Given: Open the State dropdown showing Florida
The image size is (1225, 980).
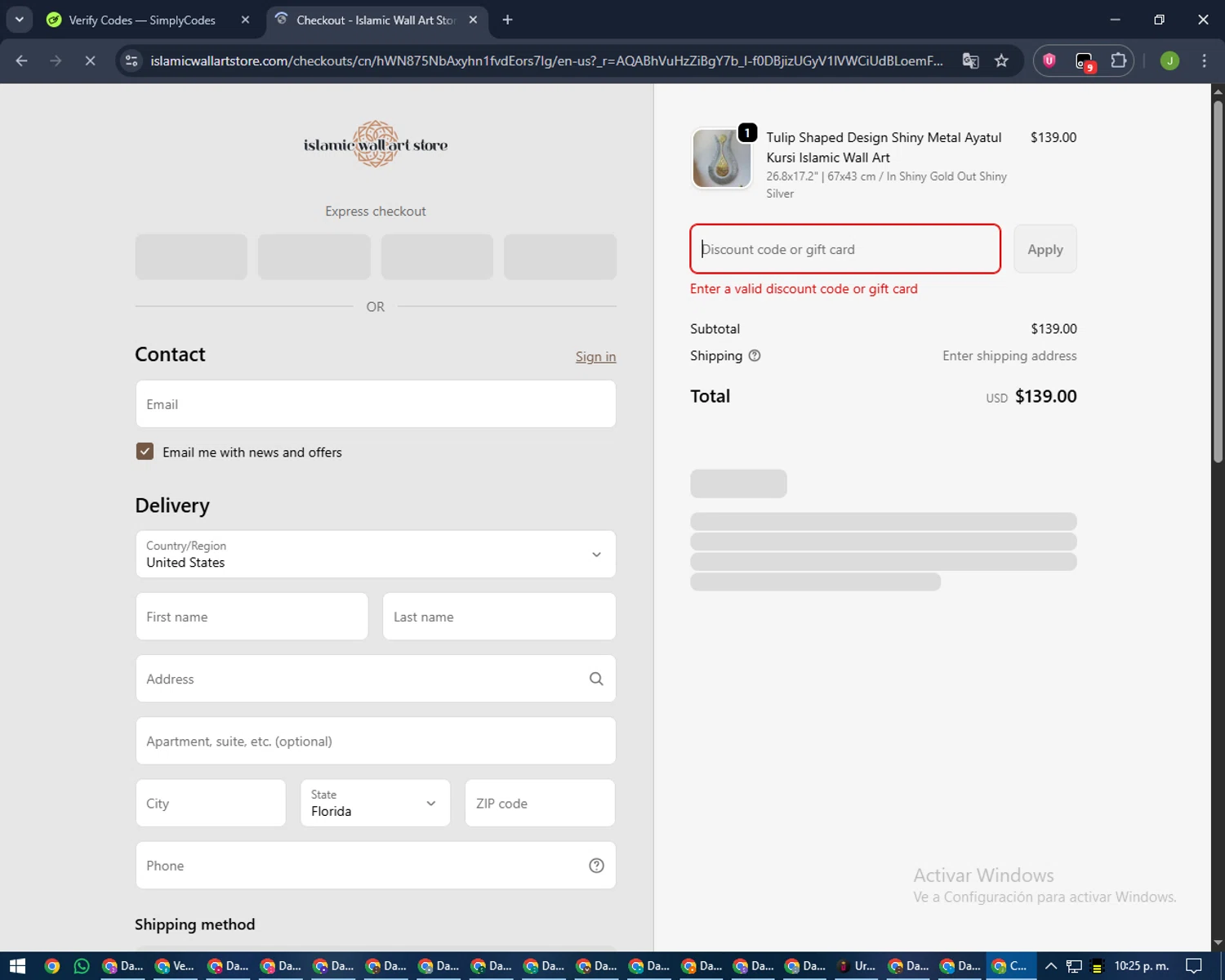Looking at the screenshot, I should point(376,803).
